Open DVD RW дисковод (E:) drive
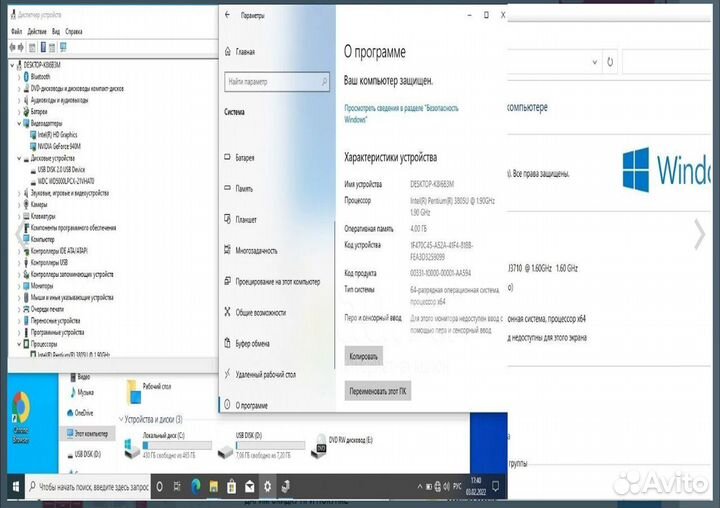Viewport: 720px width, 508px height. [x=341, y=445]
